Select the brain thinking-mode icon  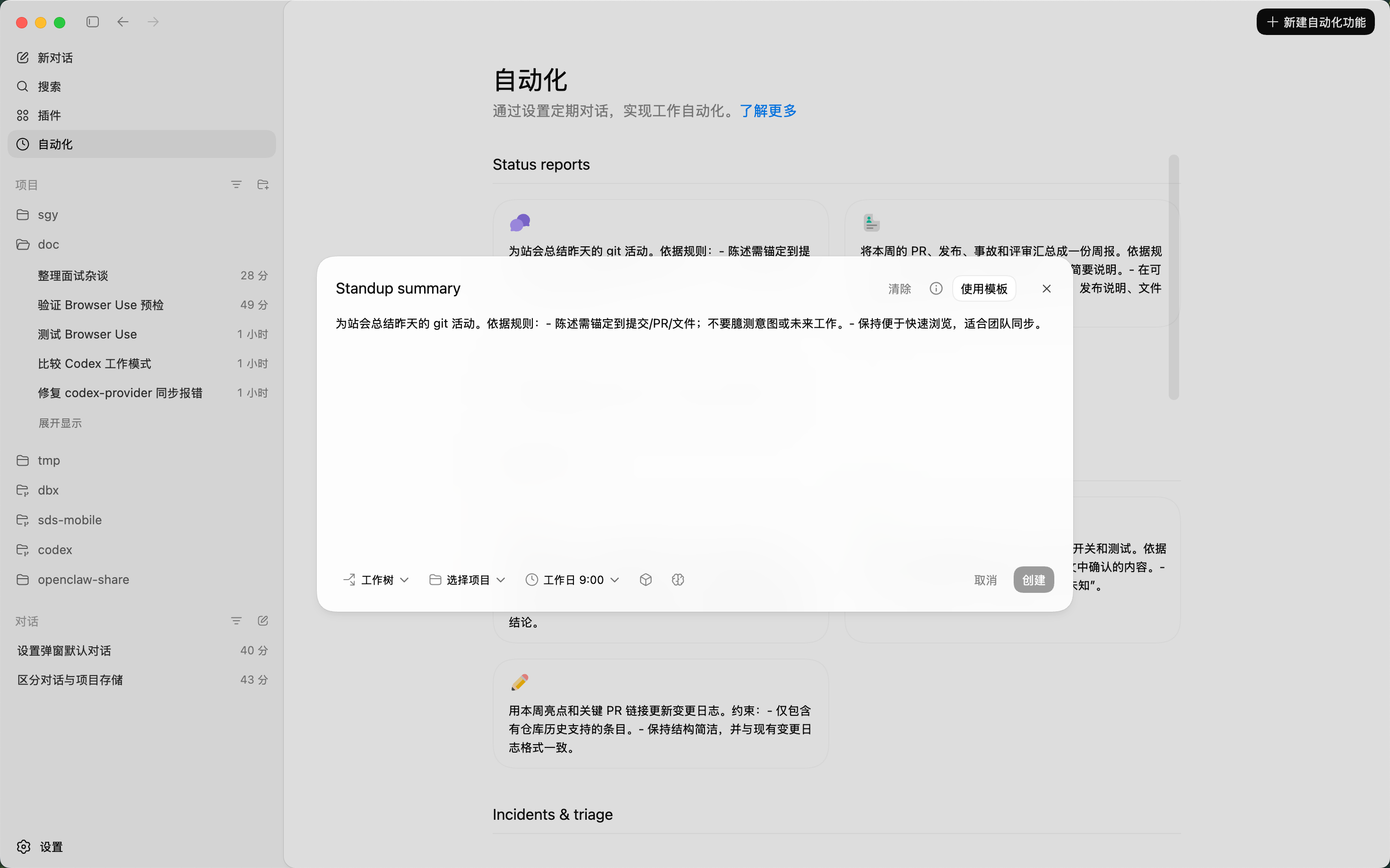pyautogui.click(x=678, y=579)
